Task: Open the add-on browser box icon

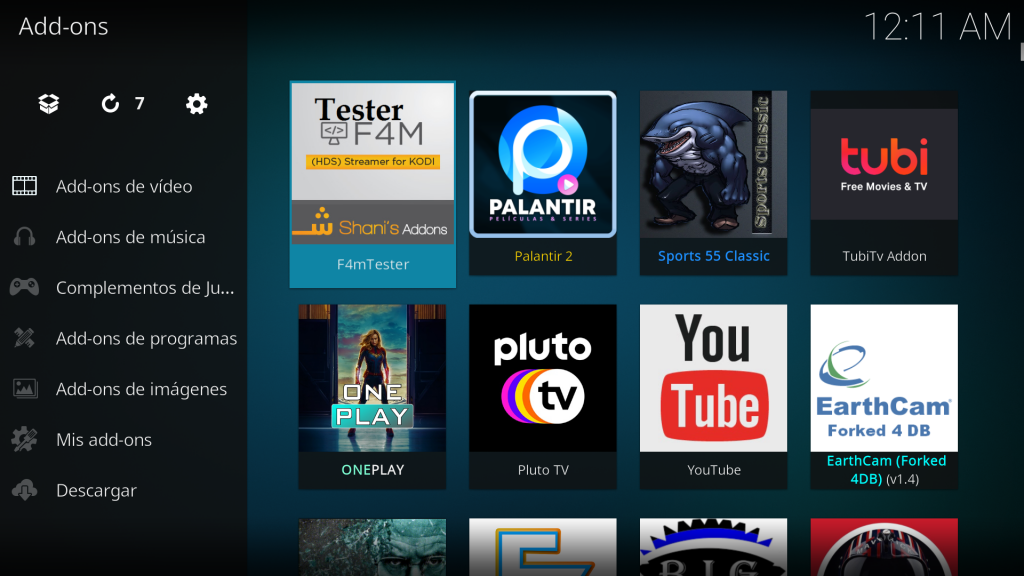Action: click(49, 104)
